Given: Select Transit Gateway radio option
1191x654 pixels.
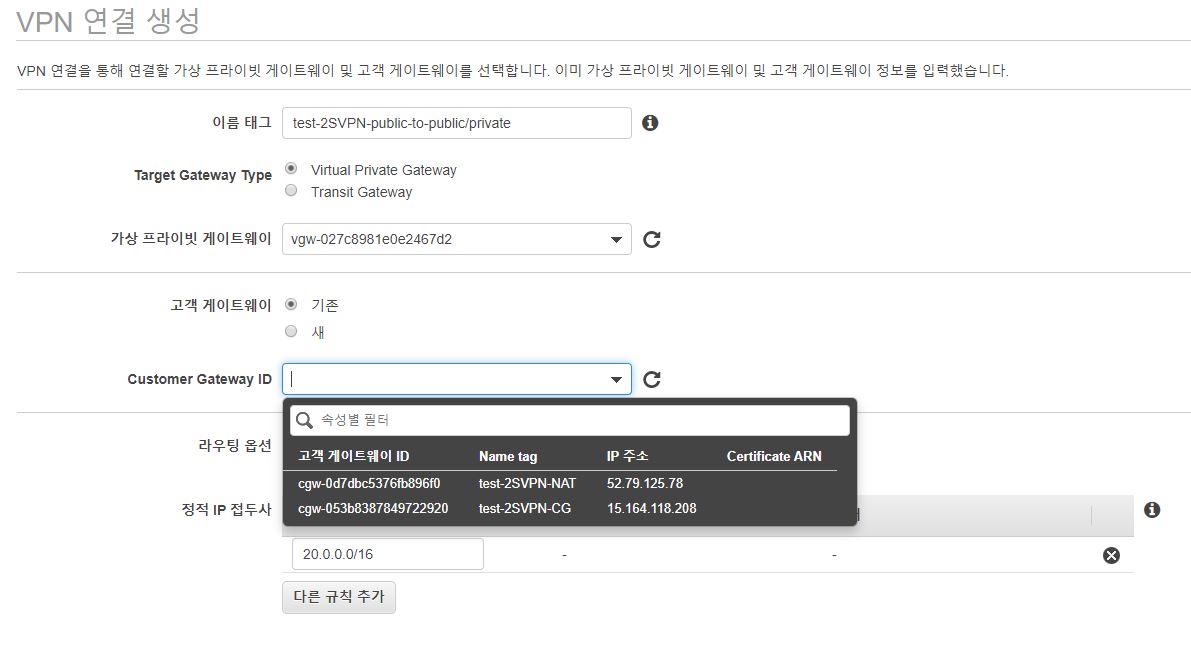Looking at the screenshot, I should coord(291,191).
